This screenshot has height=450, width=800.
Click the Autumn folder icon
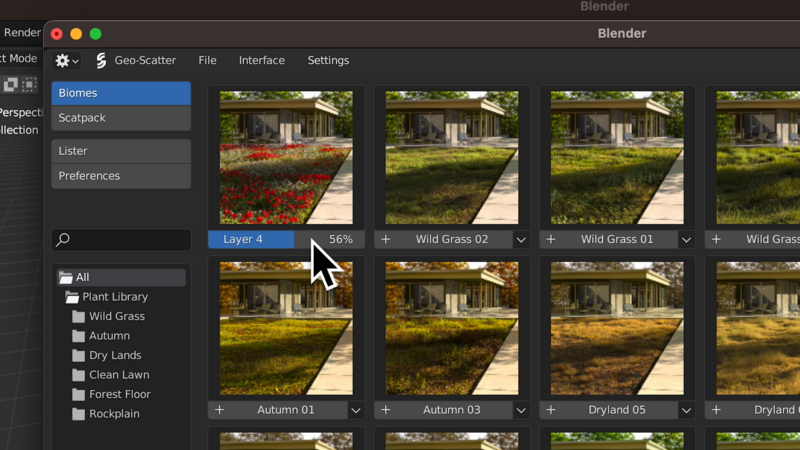(78, 336)
